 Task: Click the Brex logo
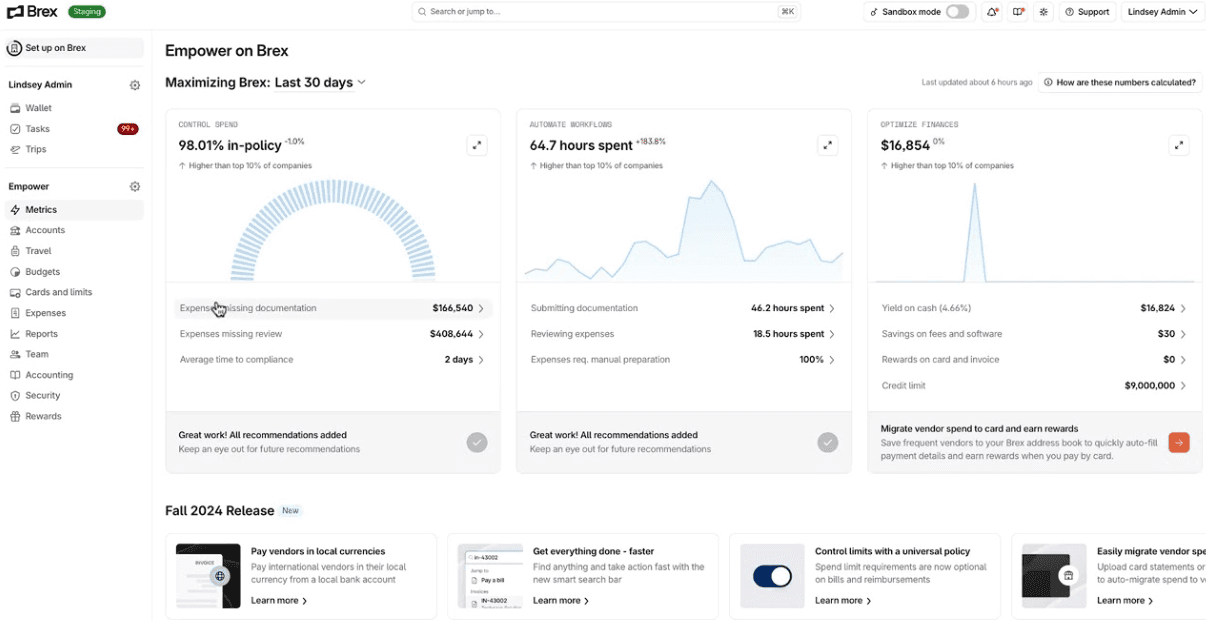pyautogui.click(x=32, y=12)
